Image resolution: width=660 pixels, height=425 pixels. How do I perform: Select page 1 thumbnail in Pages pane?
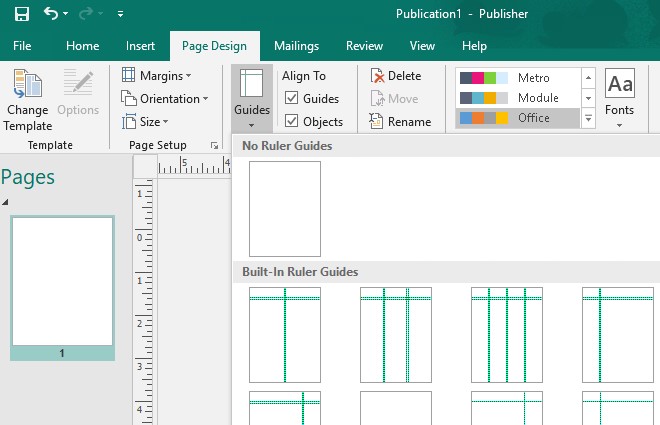62,288
